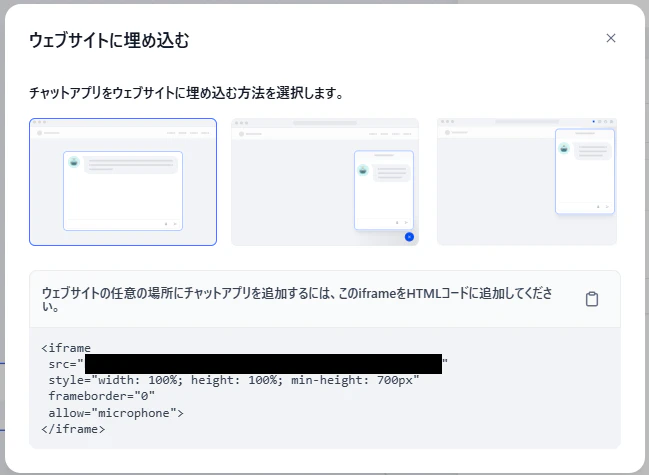Click the blue chat bubble launcher icon
Viewport: 649px width, 475px height.
click(x=409, y=237)
